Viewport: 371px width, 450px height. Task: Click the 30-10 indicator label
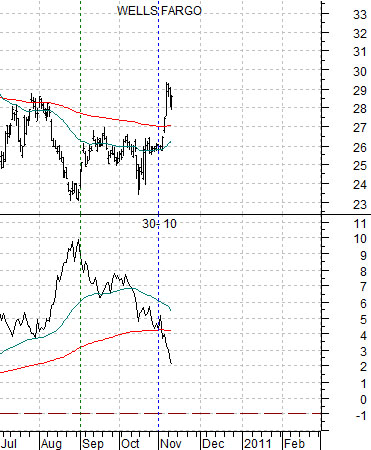pyautogui.click(x=159, y=224)
